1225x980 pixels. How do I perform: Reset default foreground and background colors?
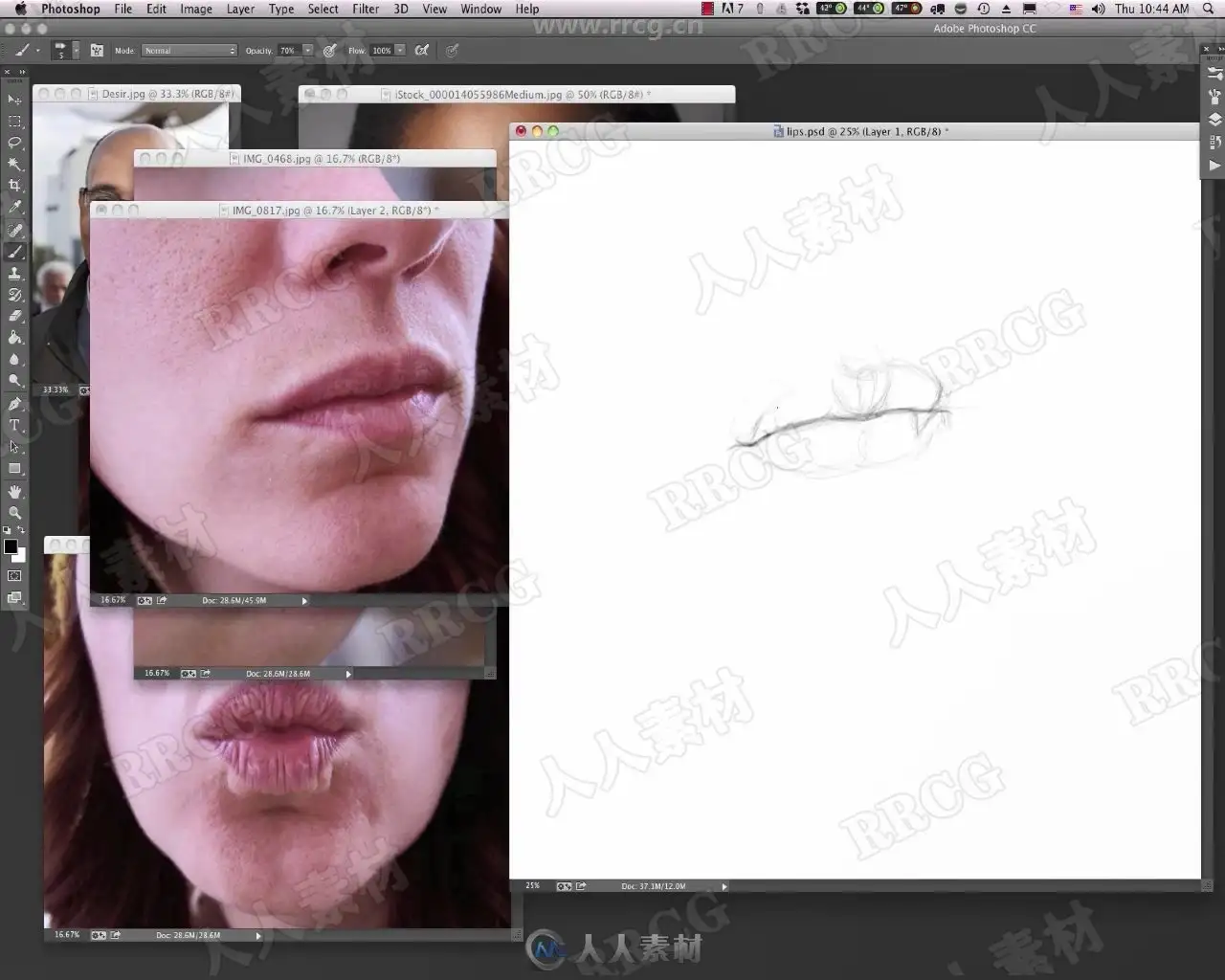pyautogui.click(x=7, y=530)
